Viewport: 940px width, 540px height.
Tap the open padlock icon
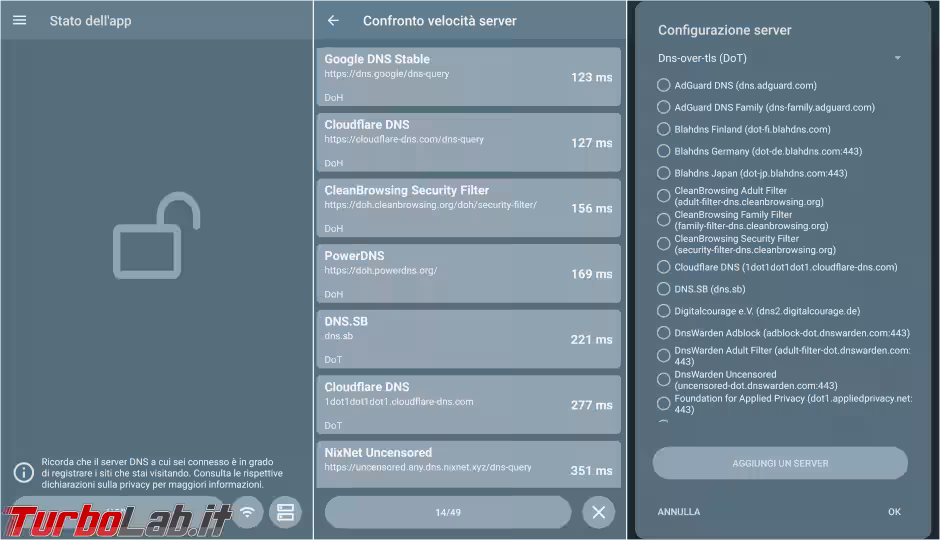click(157, 236)
